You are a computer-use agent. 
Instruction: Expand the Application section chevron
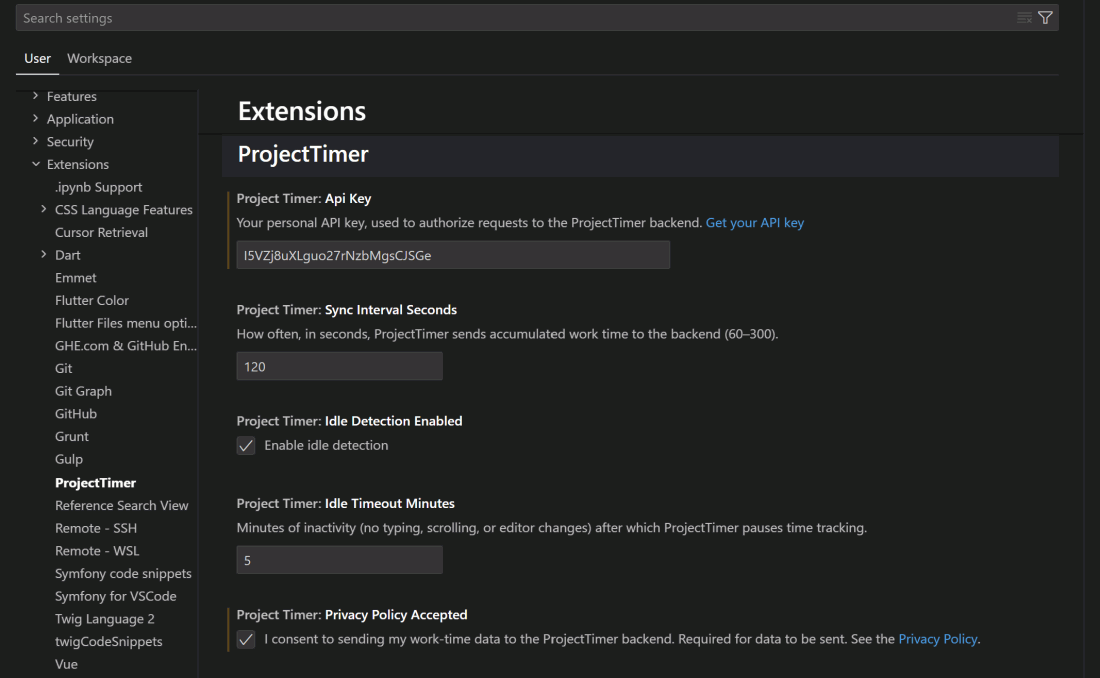[x=36, y=119]
